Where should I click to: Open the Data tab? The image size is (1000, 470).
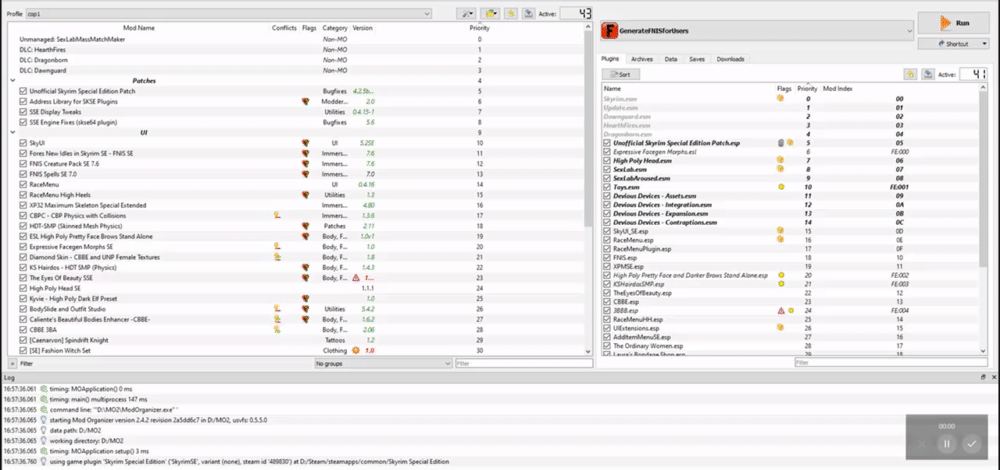click(670, 59)
